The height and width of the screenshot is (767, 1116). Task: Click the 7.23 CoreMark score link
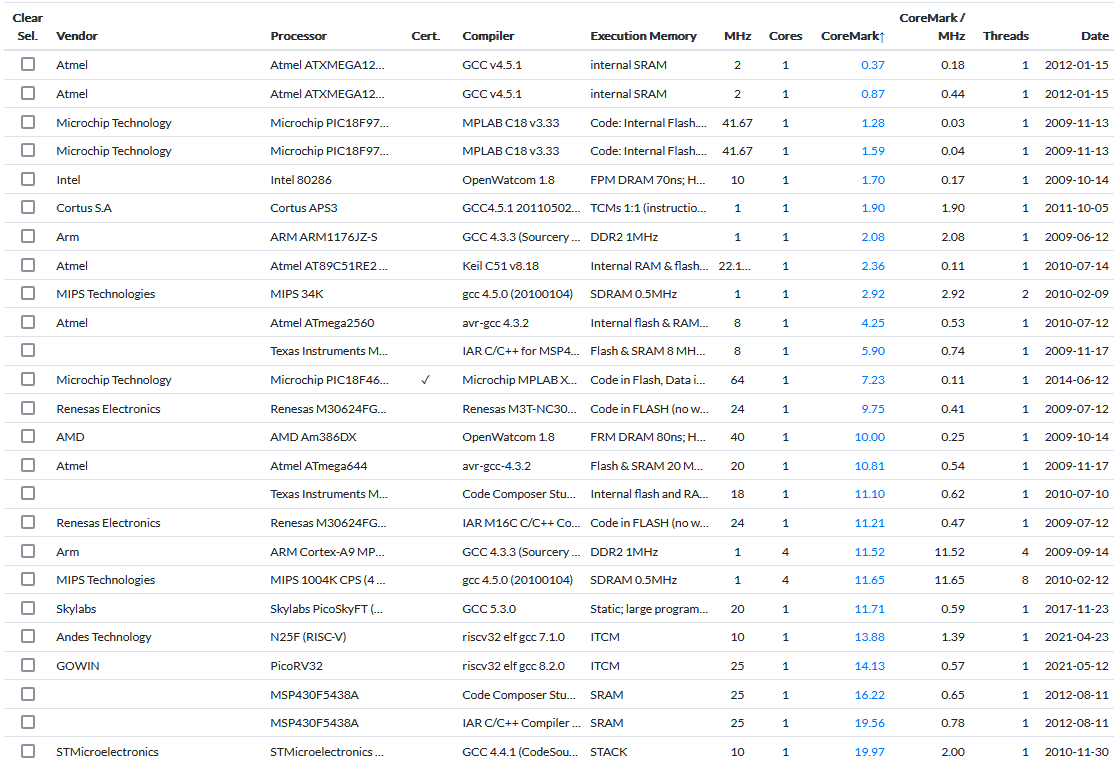pos(872,380)
